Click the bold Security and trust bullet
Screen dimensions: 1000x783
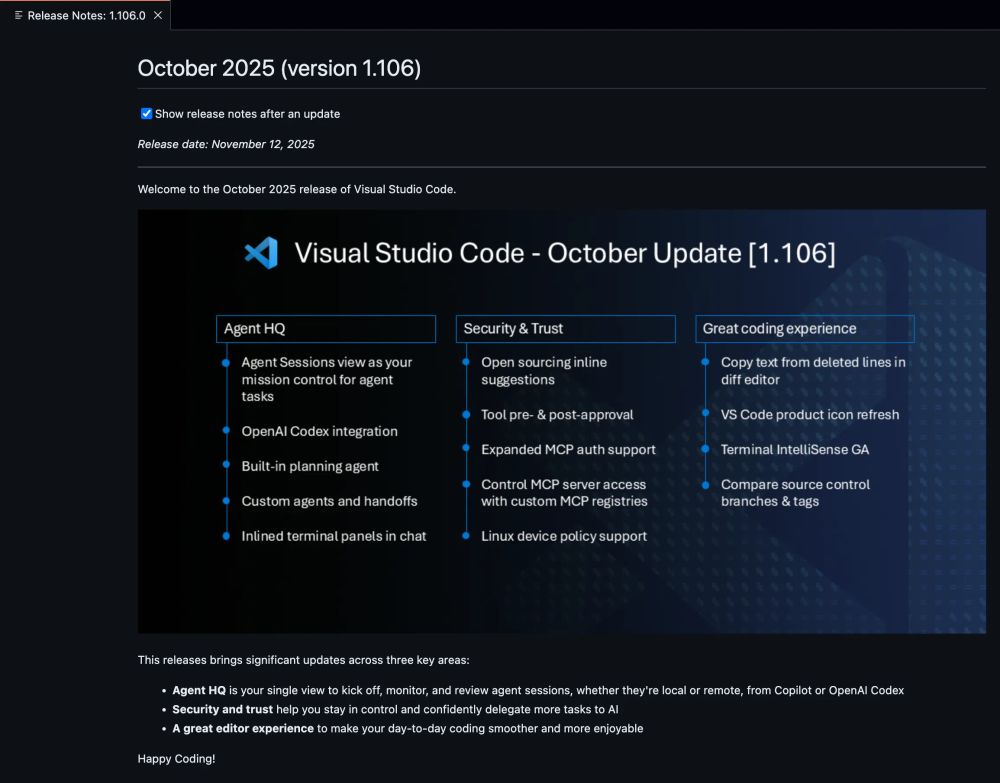click(x=223, y=710)
